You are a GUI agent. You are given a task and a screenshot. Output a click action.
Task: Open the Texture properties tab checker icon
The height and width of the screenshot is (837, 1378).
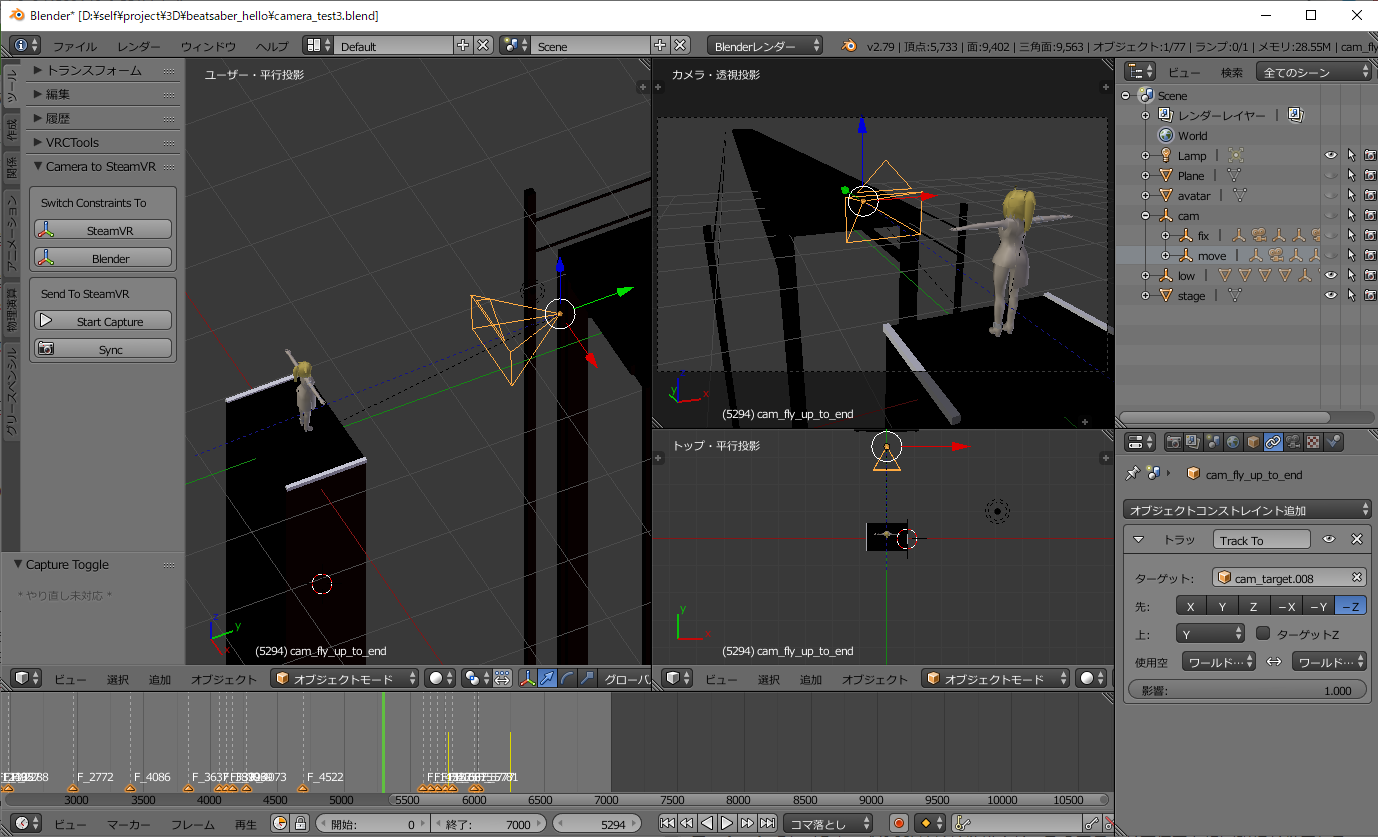(1313, 442)
